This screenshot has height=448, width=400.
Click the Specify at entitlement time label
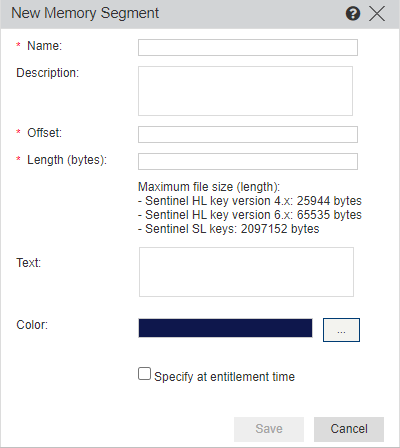[x=224, y=377]
